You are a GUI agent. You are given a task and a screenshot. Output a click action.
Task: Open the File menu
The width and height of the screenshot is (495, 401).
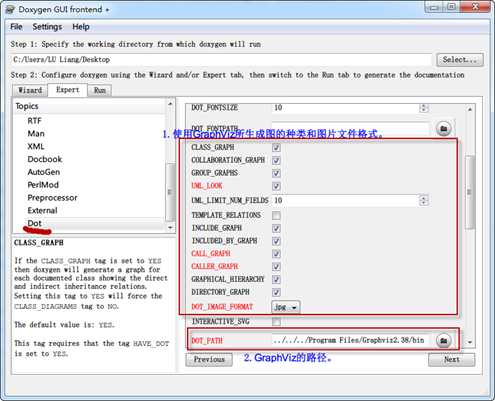pyautogui.click(x=16, y=27)
